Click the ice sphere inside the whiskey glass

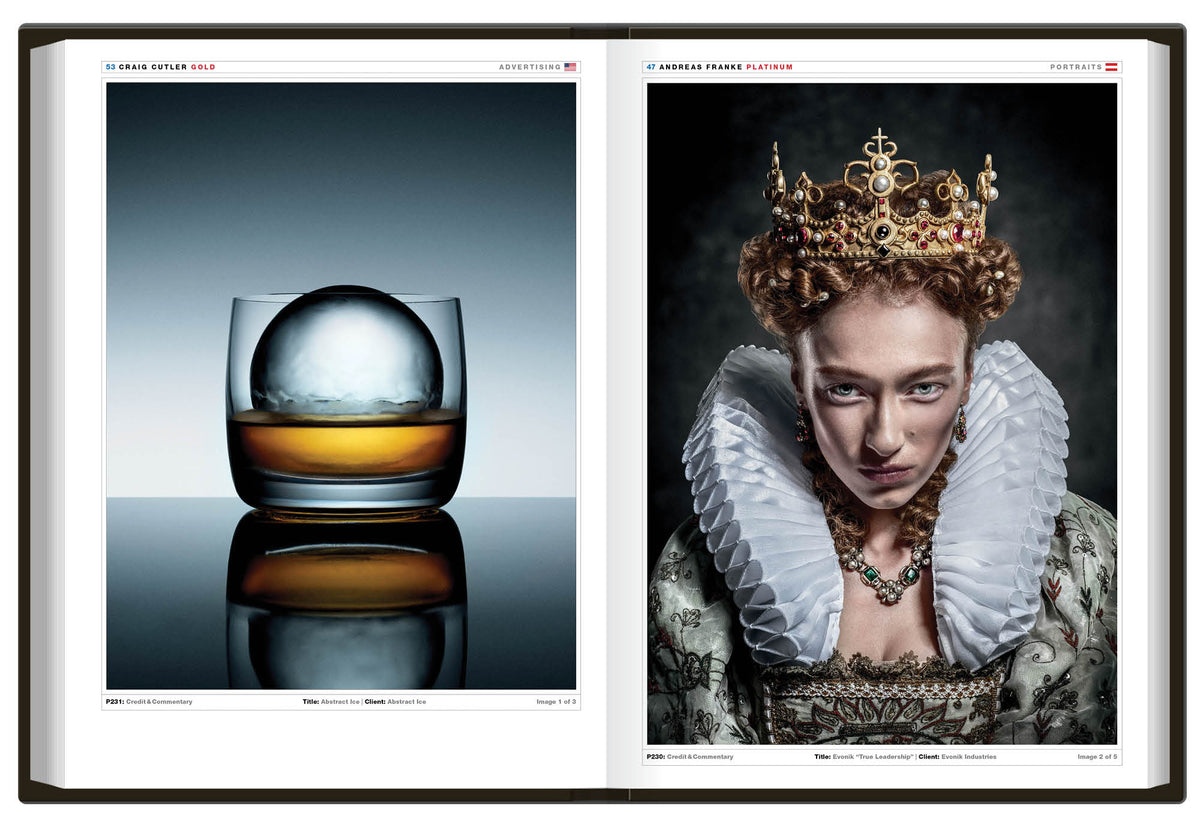(346, 350)
